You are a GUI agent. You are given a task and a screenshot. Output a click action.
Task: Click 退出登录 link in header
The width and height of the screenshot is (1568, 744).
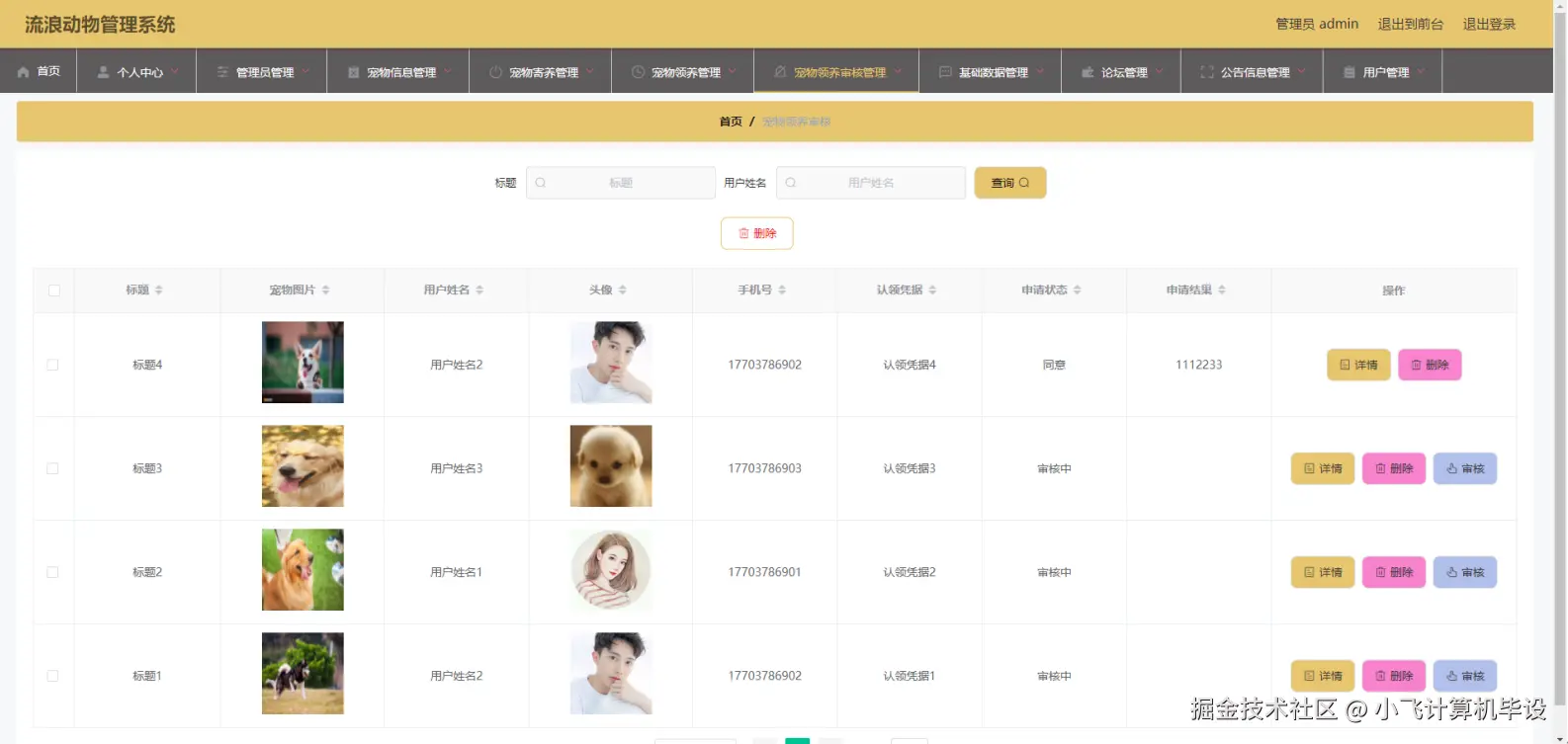(1489, 24)
